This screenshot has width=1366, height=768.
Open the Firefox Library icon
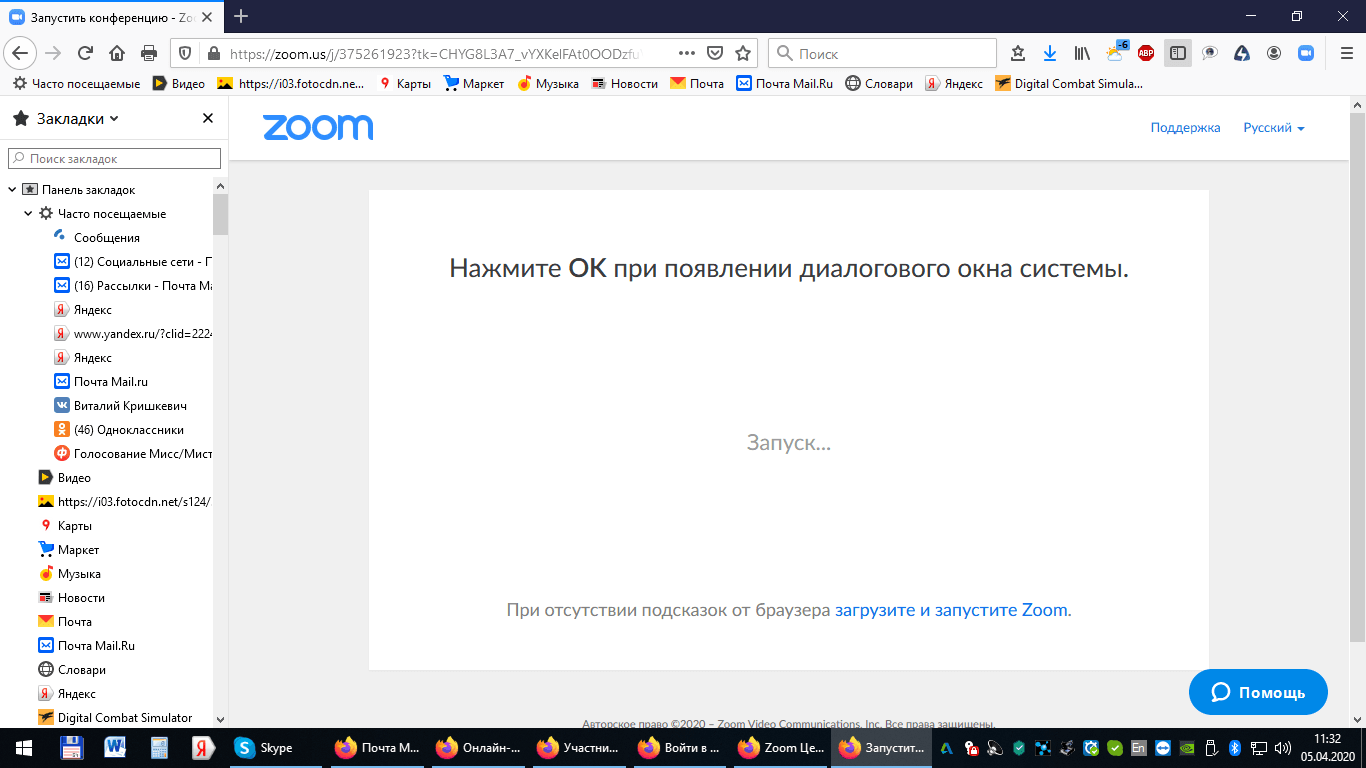pyautogui.click(x=1083, y=52)
